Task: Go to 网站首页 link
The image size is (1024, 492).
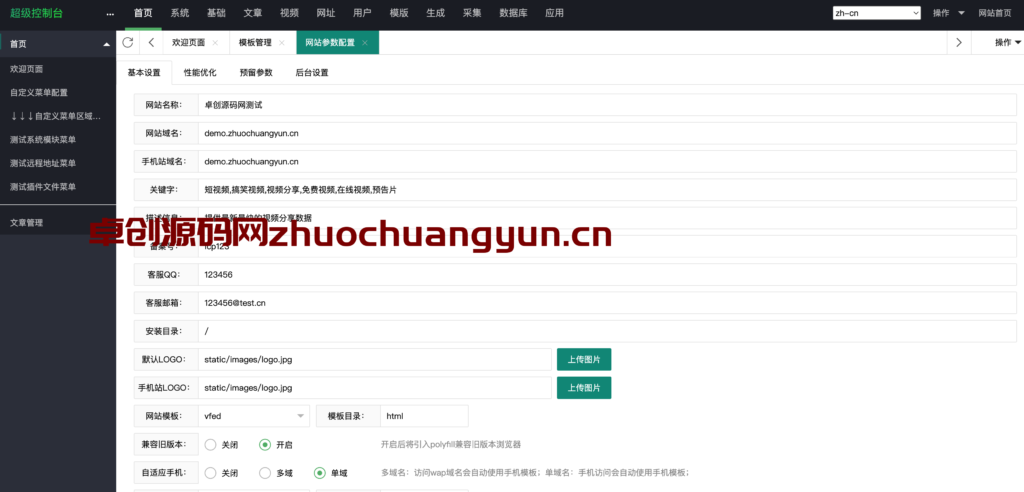Action: [995, 13]
